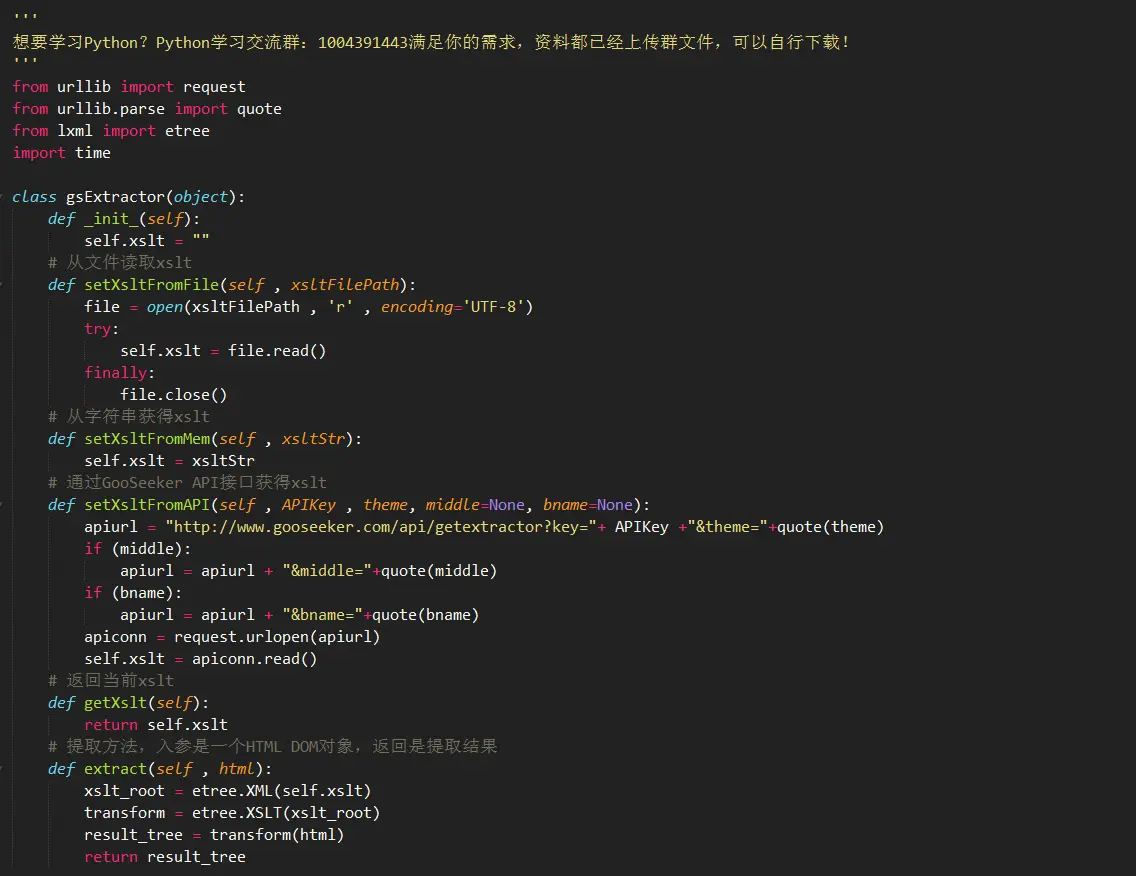Click the line 'from urllib.parse import quote'
1136x876 pixels.
coord(147,109)
